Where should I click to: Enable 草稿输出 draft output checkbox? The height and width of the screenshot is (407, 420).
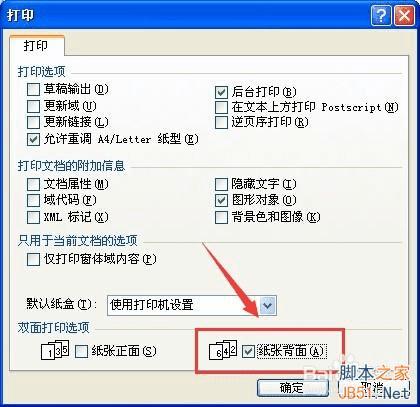(x=33, y=90)
